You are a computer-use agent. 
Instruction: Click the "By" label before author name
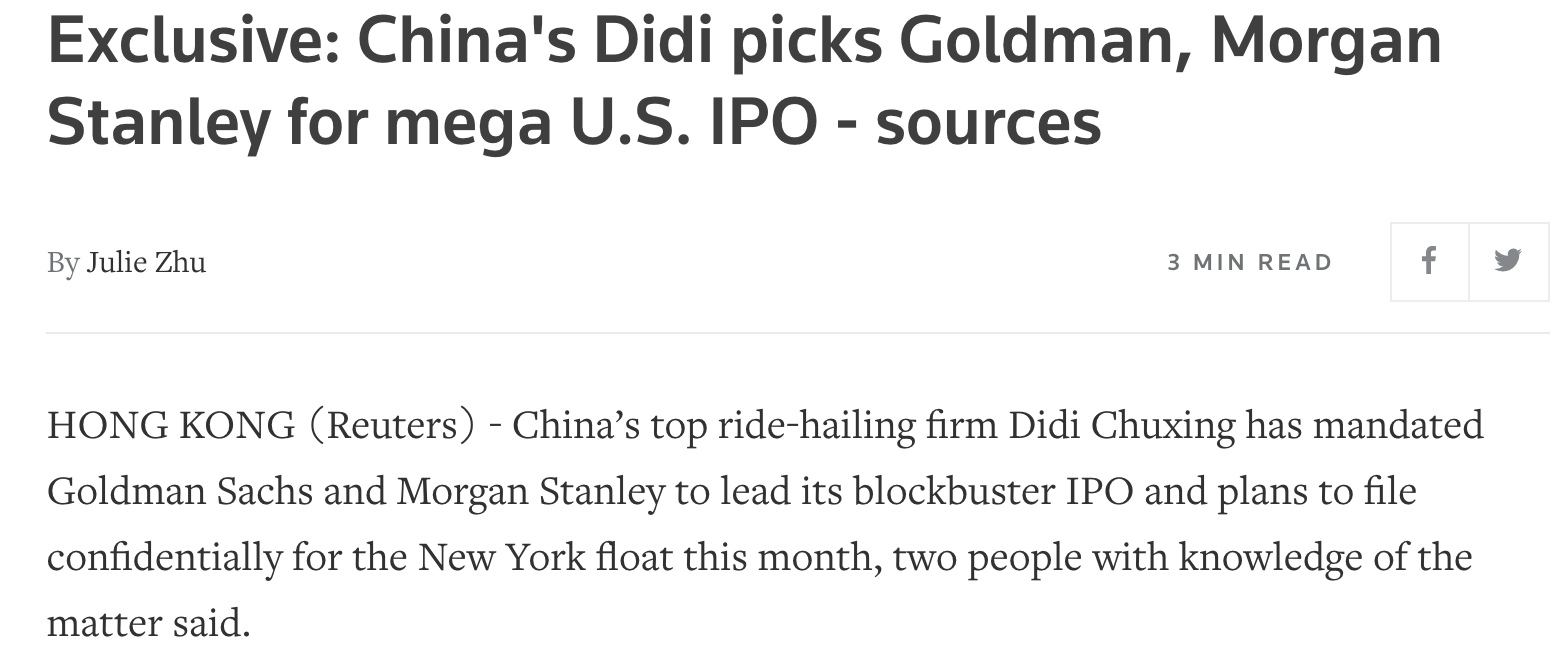pos(62,262)
